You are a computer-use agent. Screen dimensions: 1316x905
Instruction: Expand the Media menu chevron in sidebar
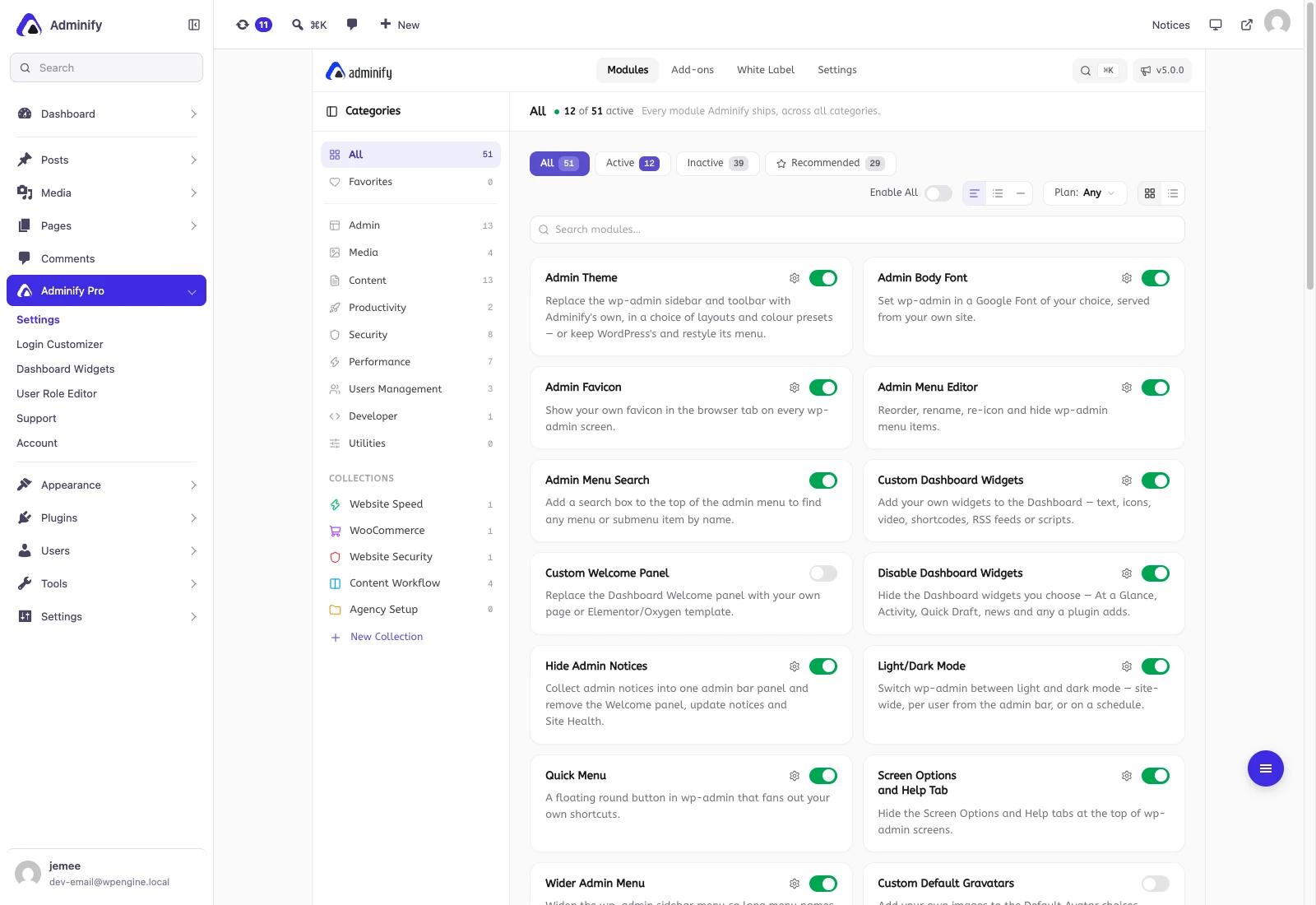tap(193, 193)
